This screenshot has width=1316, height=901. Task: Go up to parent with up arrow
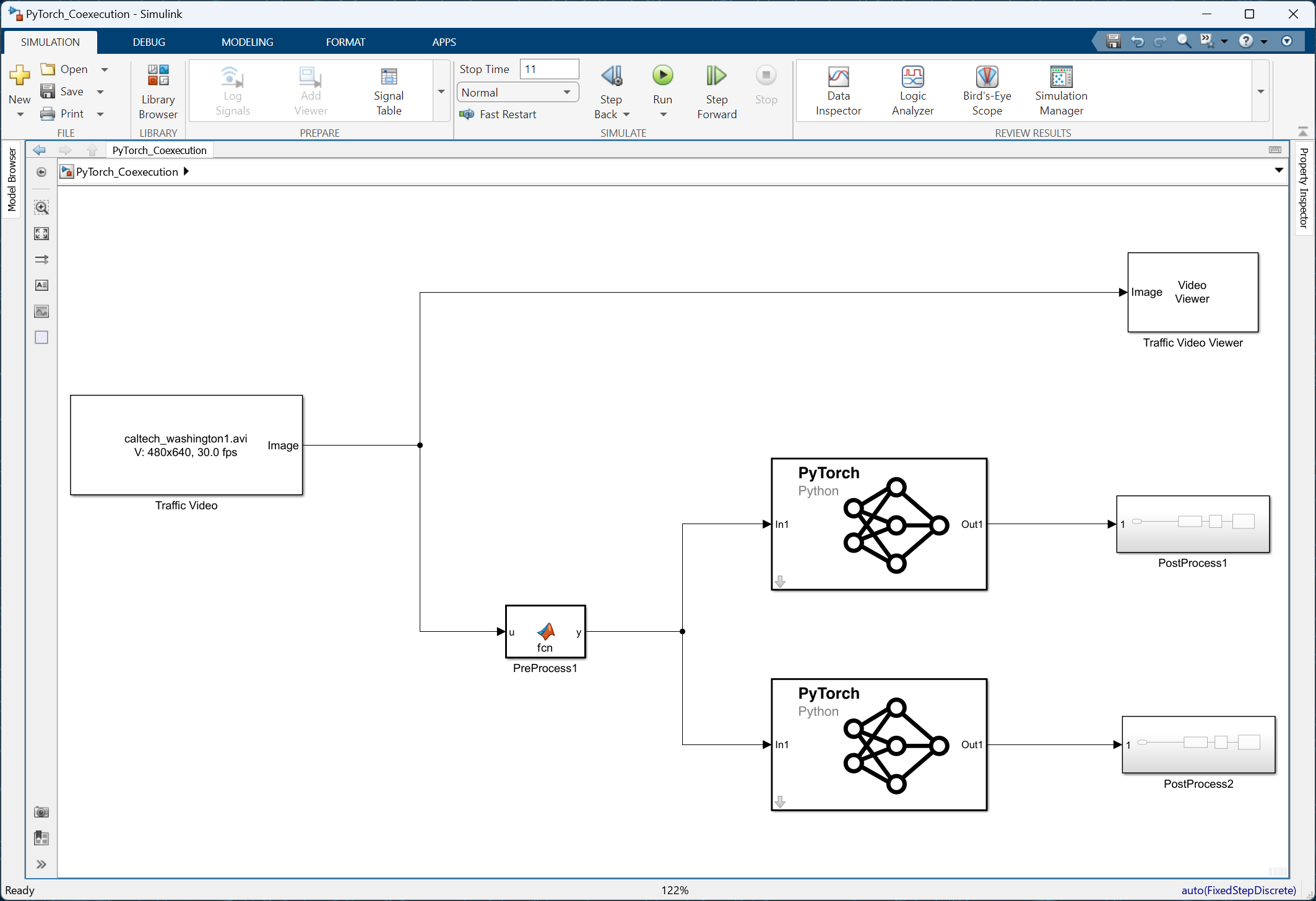[92, 150]
